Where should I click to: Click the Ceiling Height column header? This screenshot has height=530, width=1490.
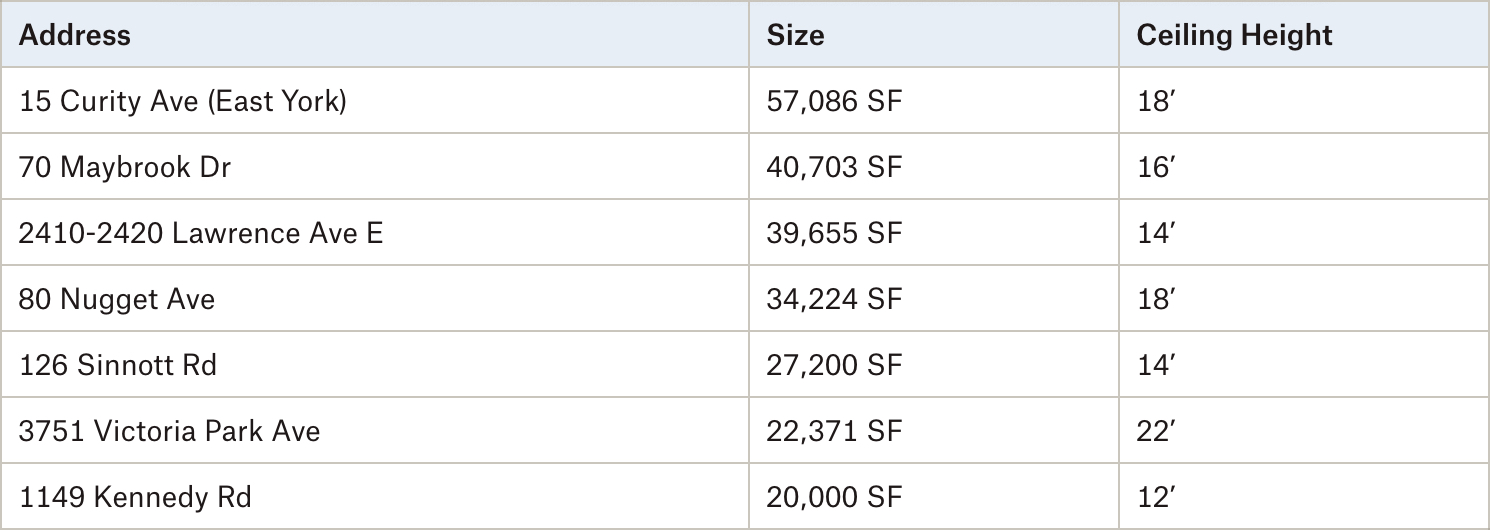click(x=1234, y=35)
